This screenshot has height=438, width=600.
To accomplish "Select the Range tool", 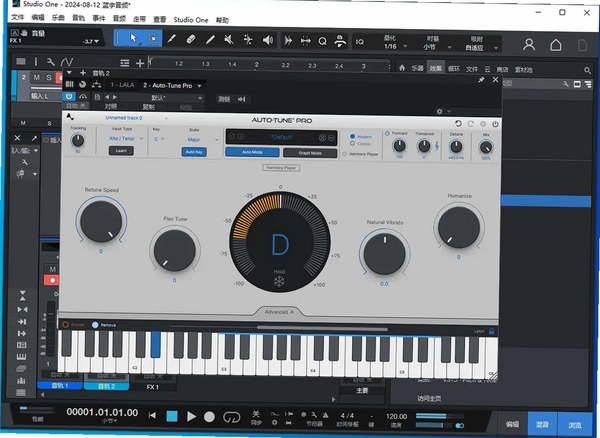I will click(153, 39).
